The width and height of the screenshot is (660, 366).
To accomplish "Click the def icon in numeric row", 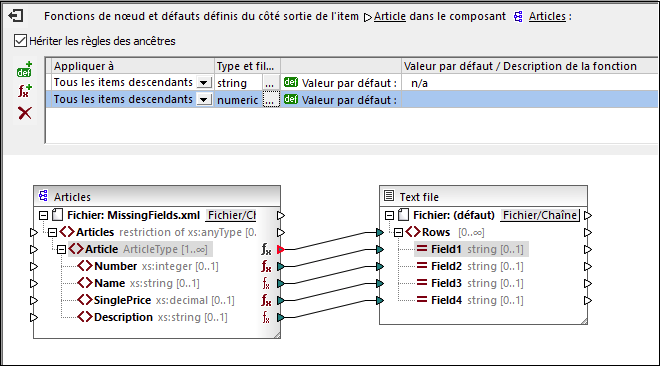I will (x=291, y=99).
